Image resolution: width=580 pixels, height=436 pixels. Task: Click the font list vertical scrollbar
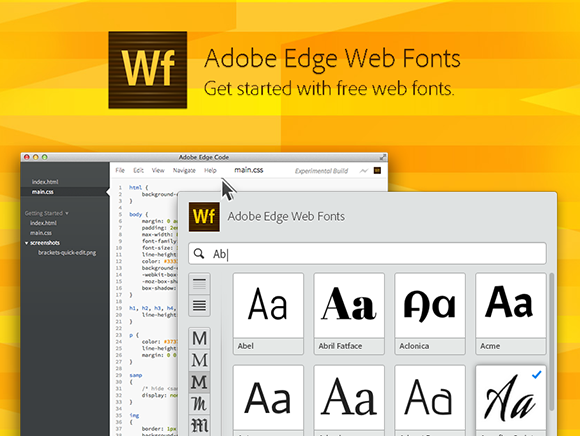551,342
